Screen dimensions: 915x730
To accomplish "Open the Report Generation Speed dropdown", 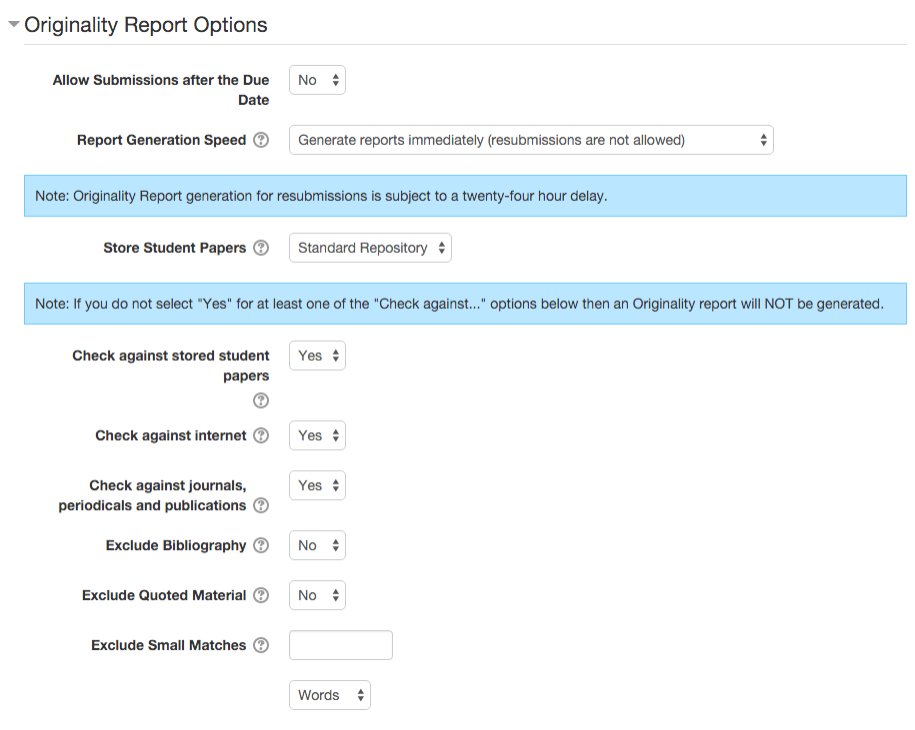I will tap(531, 140).
